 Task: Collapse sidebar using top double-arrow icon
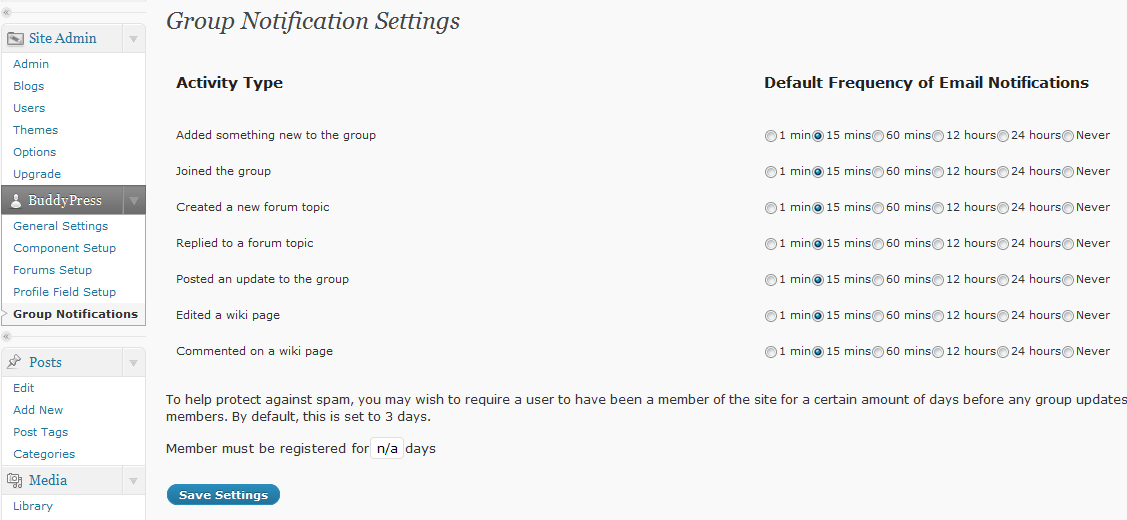tap(6, 12)
